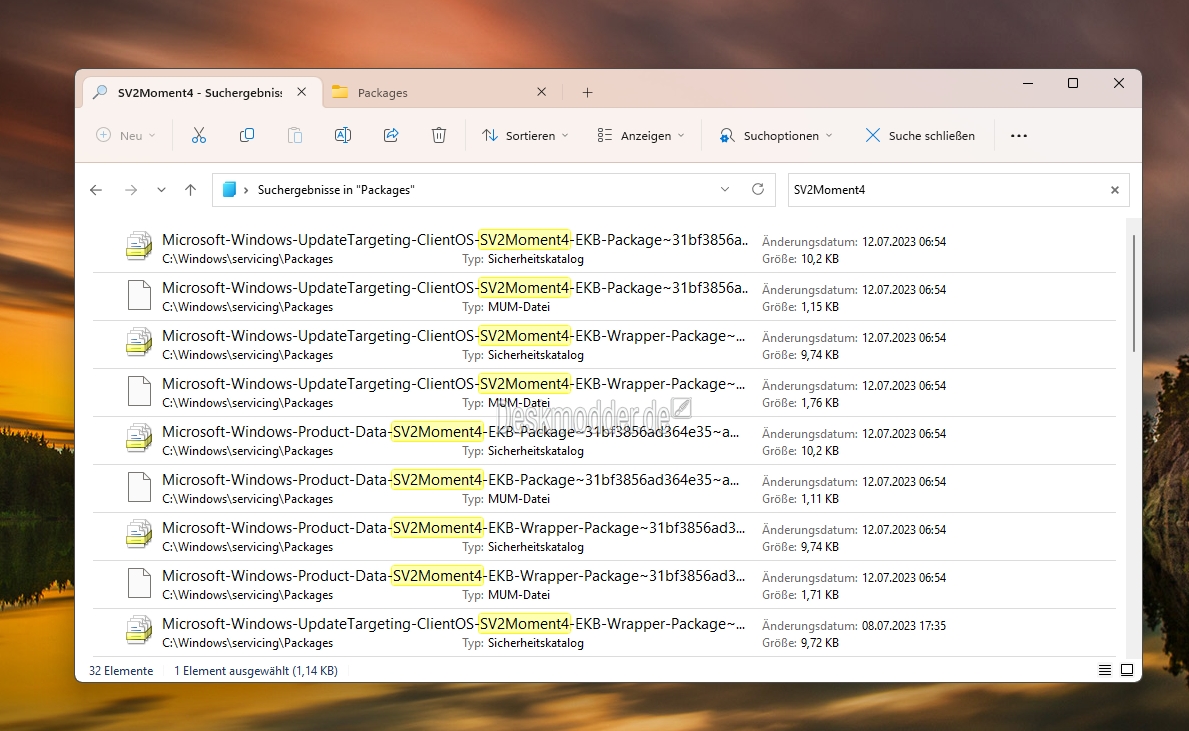Select the Product-Data EKB-Package file sized 10,2 KB
The height and width of the screenshot is (731, 1189).
604,441
